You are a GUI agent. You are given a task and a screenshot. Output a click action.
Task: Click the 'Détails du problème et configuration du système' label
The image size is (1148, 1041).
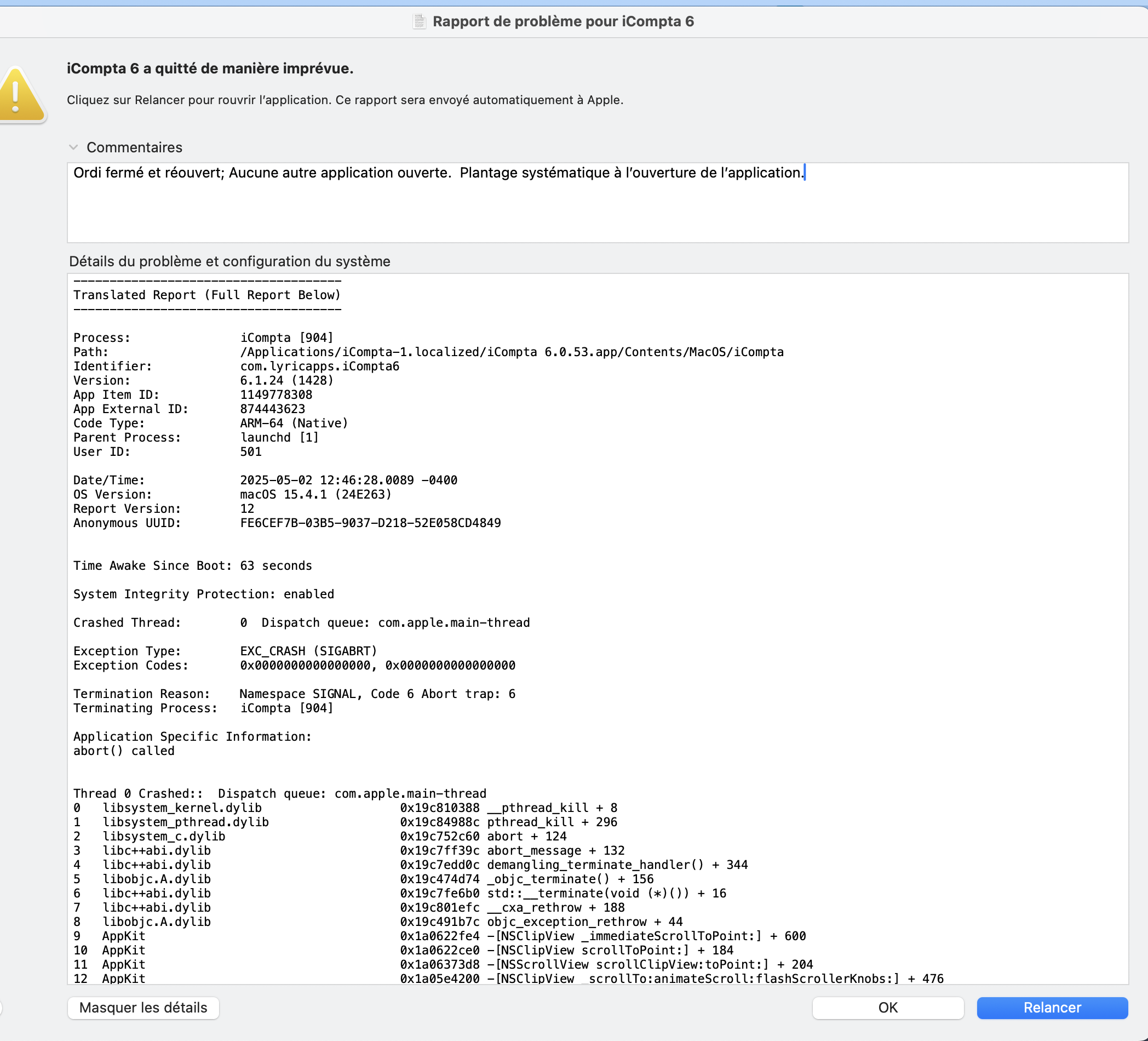[x=229, y=261]
